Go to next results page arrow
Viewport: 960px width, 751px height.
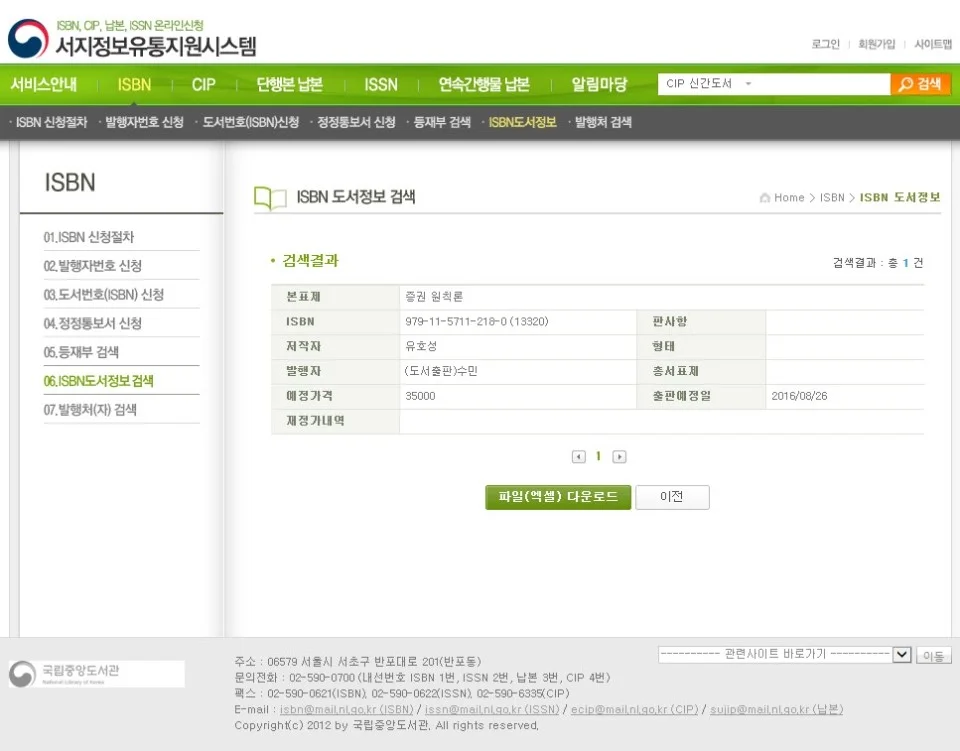pos(619,457)
